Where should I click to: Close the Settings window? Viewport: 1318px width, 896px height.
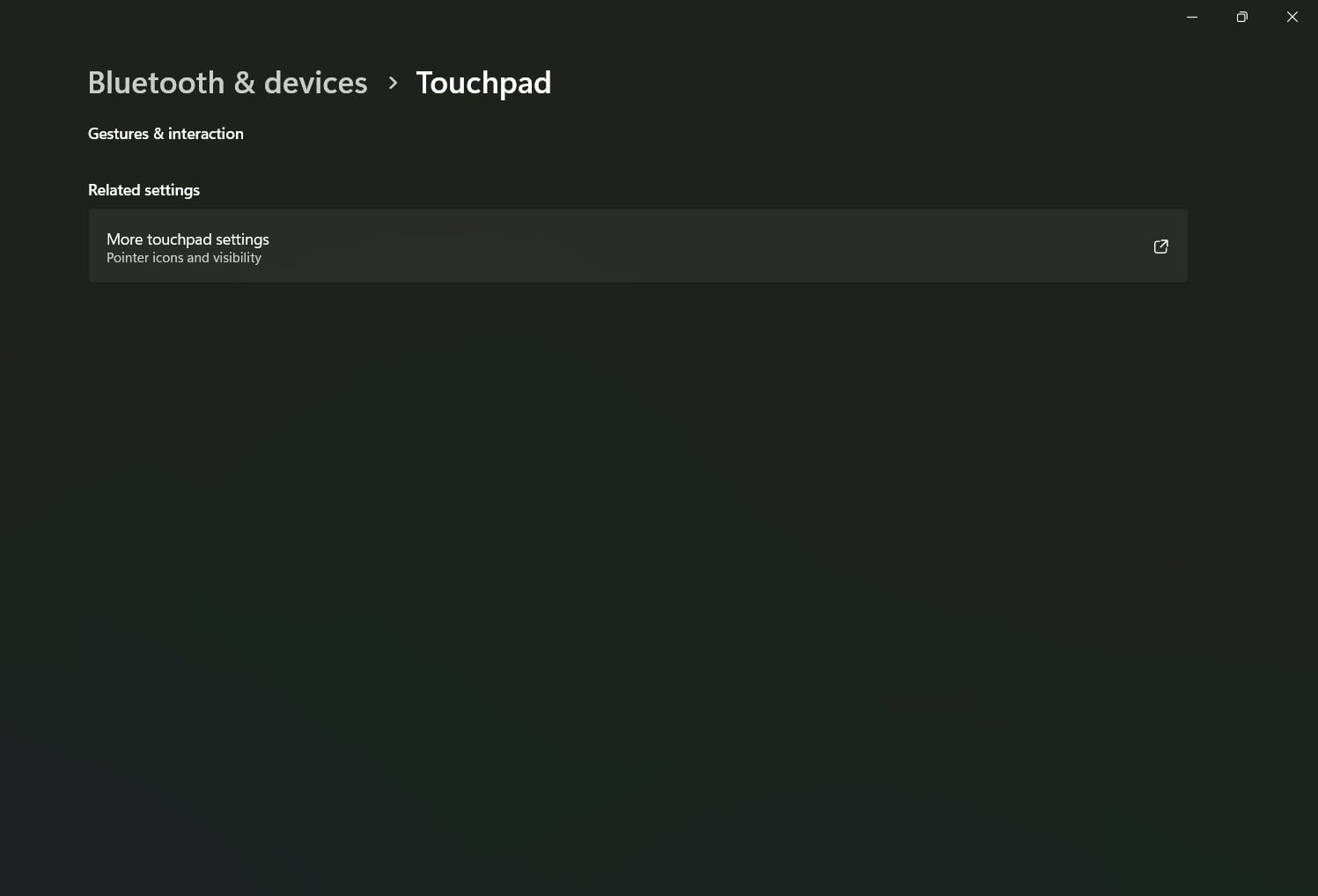coord(1292,17)
